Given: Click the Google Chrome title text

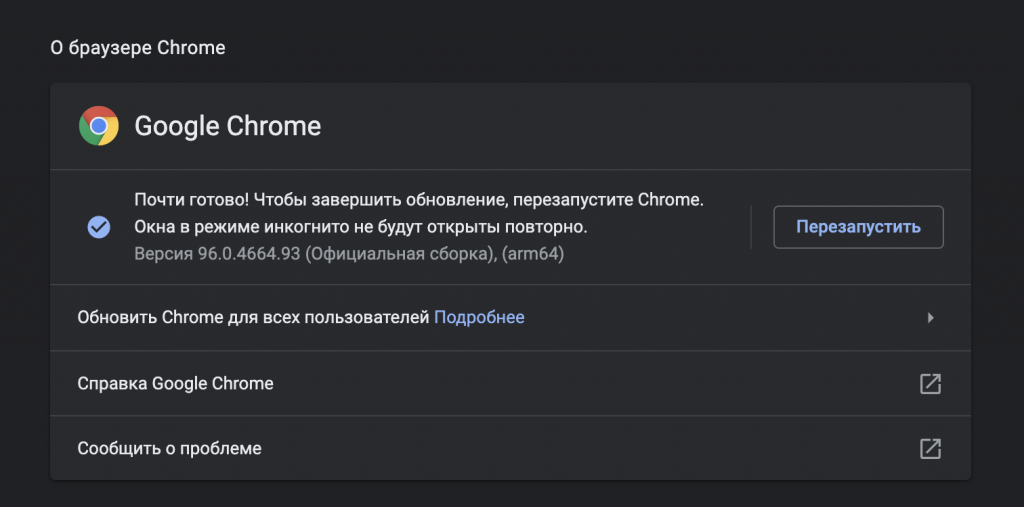Looking at the screenshot, I should pyautogui.click(x=228, y=127).
